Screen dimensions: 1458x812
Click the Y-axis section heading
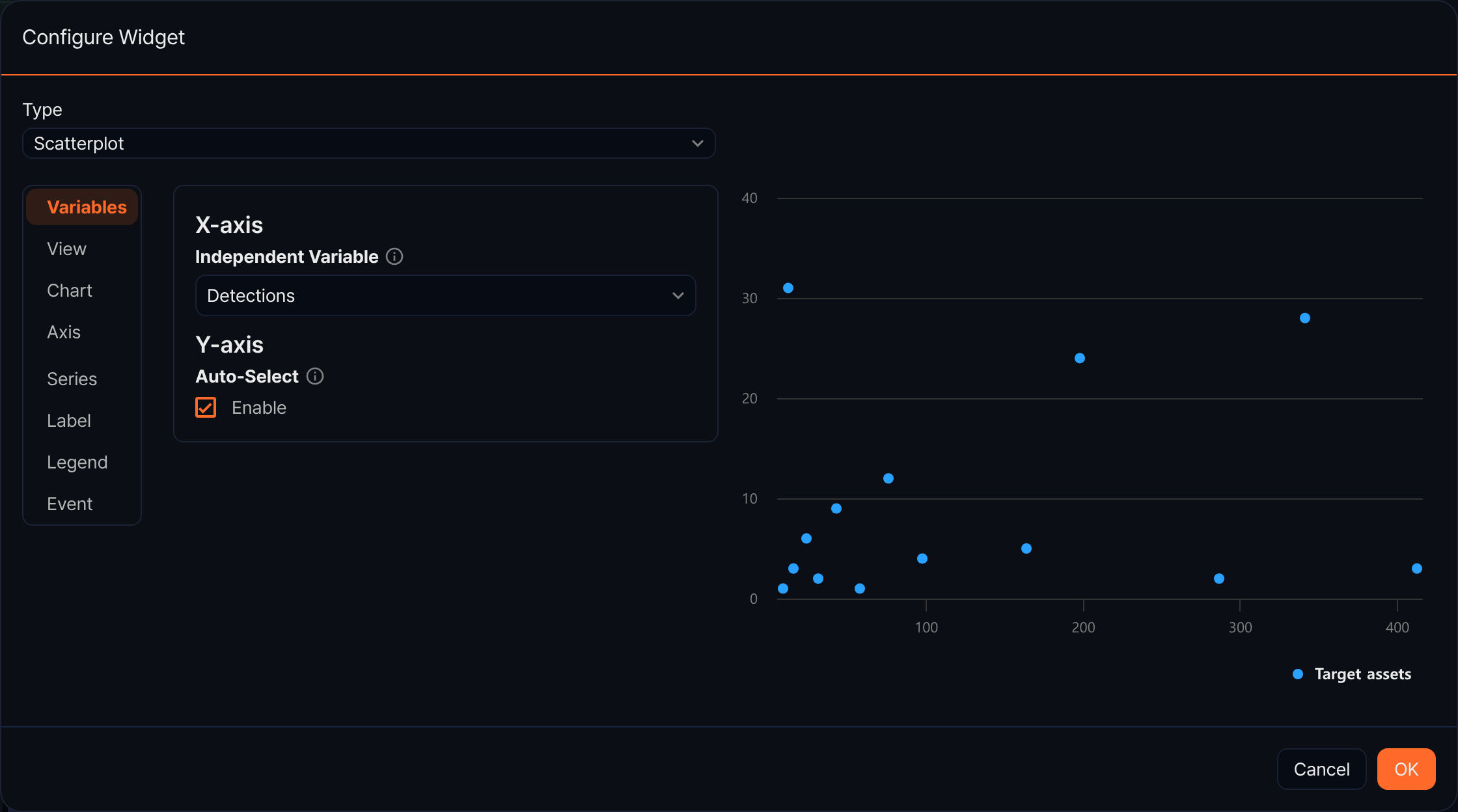click(229, 345)
